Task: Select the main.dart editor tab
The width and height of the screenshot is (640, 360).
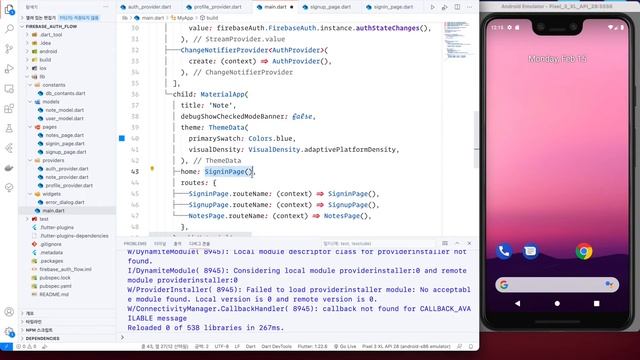Action: pyautogui.click(x=275, y=7)
